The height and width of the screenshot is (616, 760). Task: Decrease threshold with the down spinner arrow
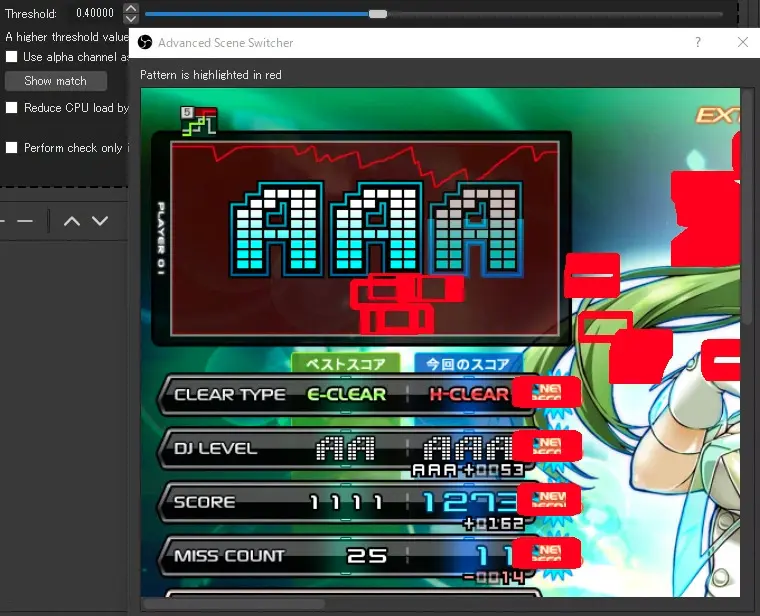(130, 20)
